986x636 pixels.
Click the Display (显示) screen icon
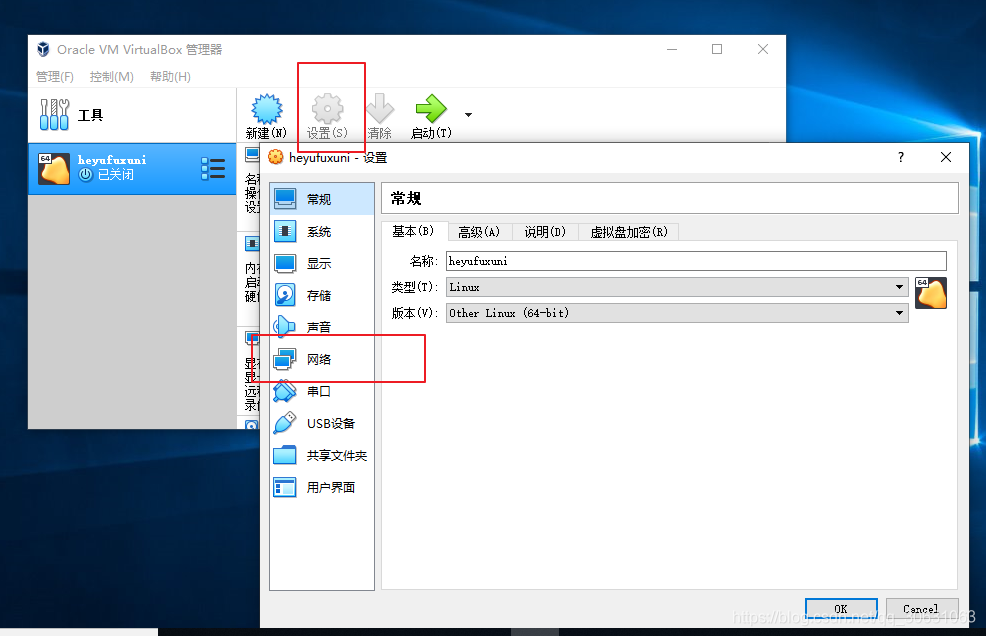click(285, 263)
